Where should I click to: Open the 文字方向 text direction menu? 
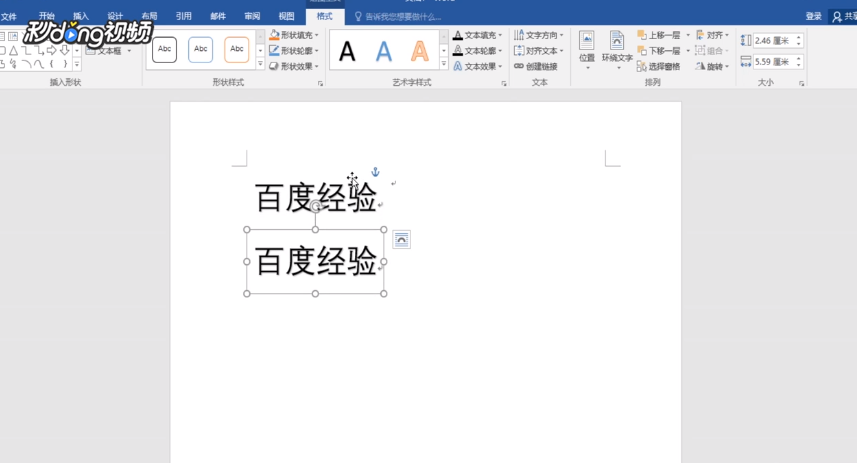point(539,35)
